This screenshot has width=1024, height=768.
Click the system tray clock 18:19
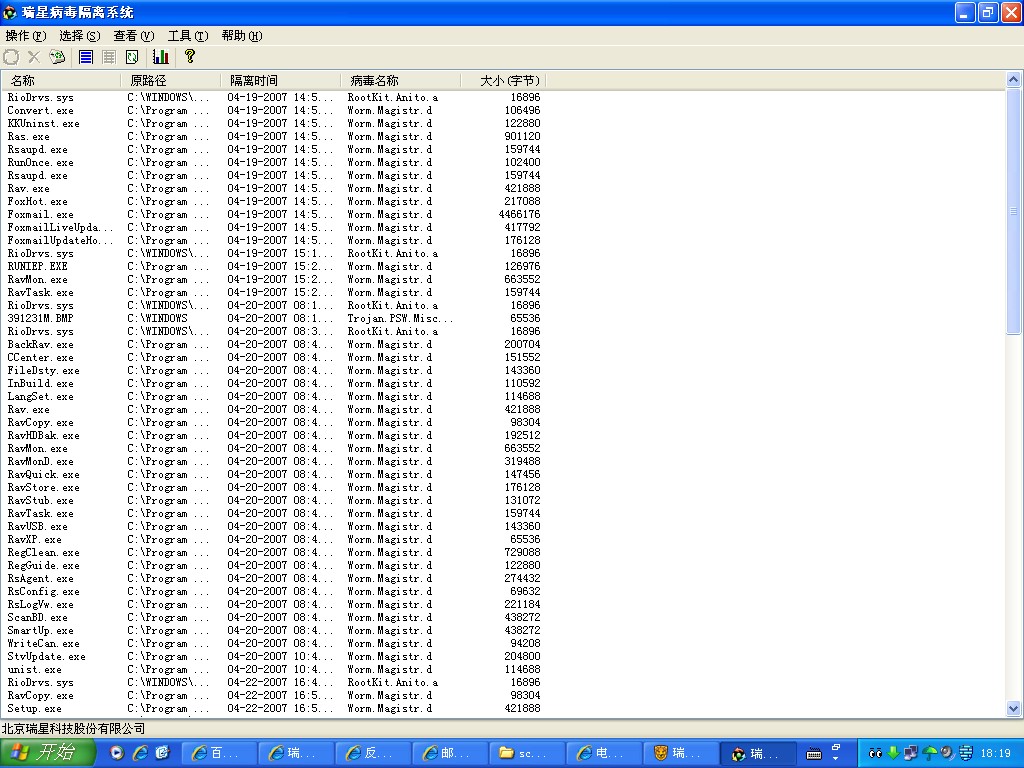995,754
